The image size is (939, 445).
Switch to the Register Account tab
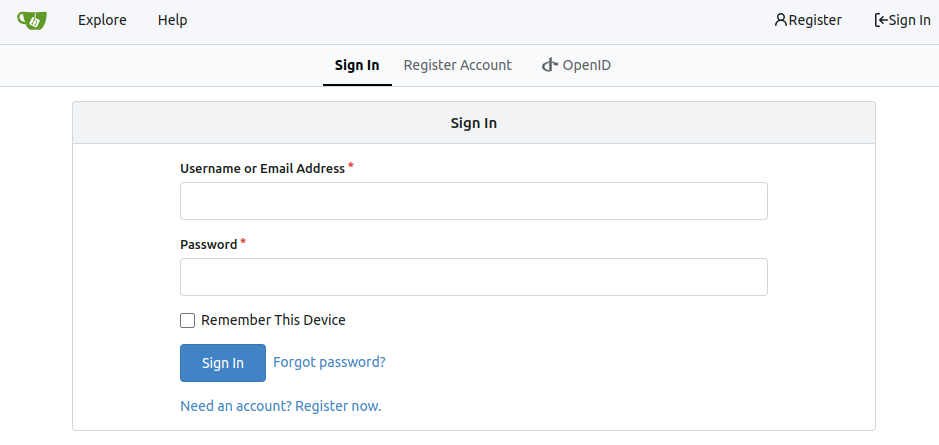[x=457, y=65]
